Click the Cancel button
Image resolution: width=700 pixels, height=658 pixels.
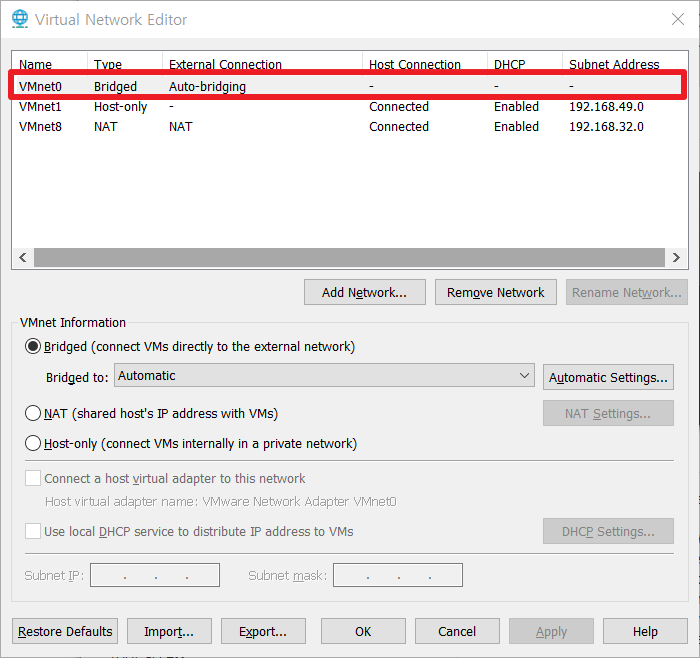457,631
